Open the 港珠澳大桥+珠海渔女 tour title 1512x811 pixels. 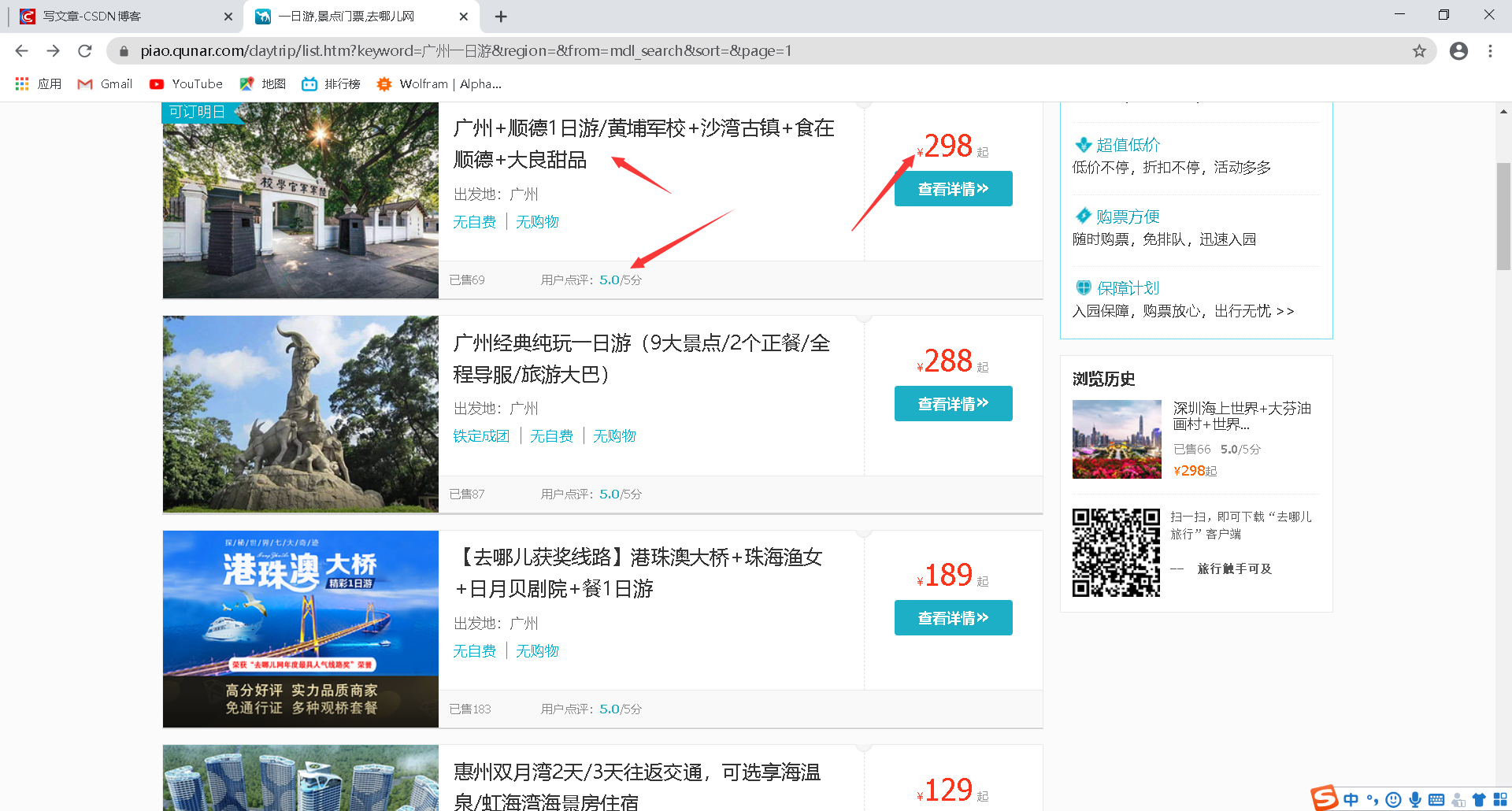[639, 573]
